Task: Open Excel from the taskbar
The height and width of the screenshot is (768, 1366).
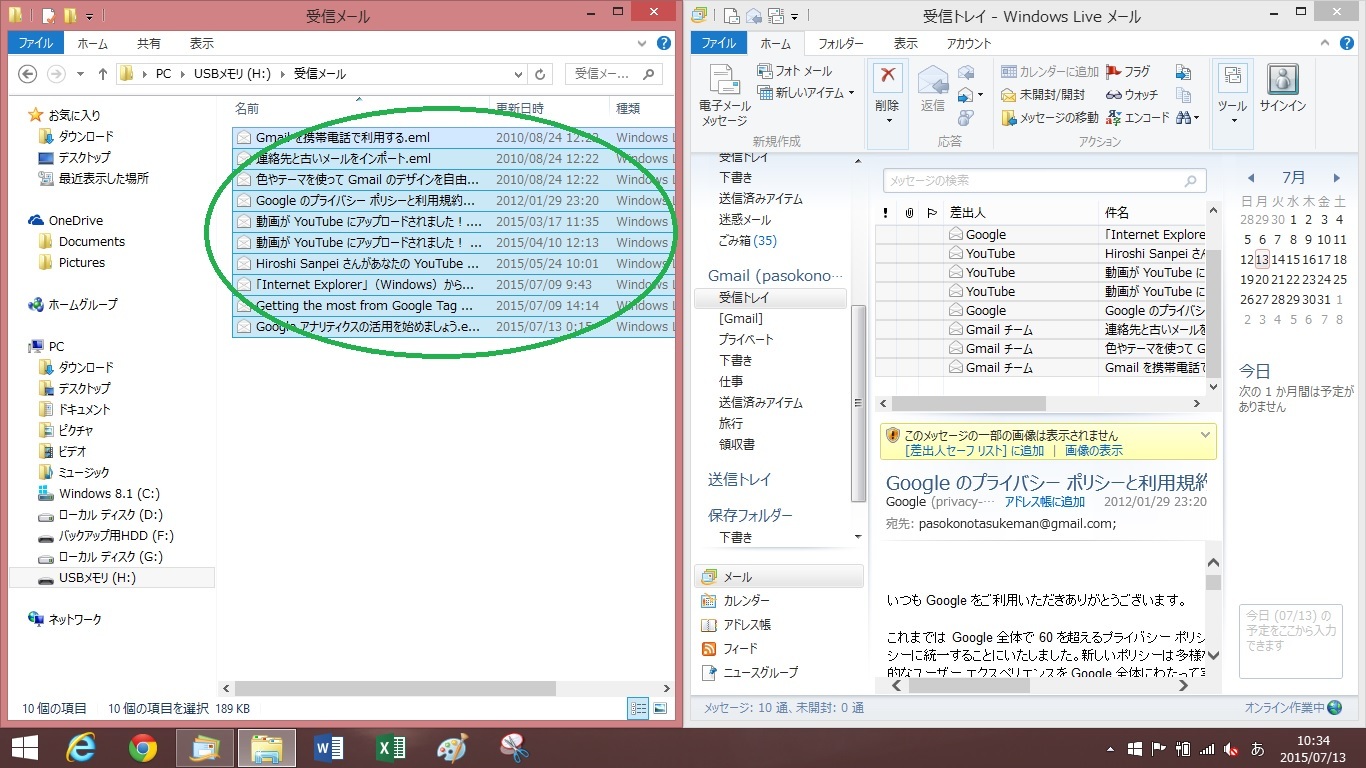Action: (x=390, y=748)
